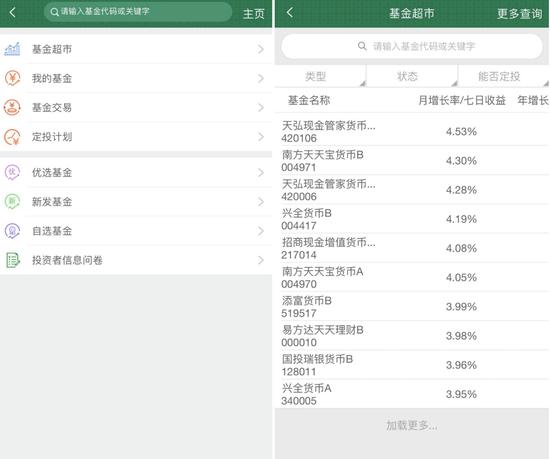
Task: Open fund 天弘现金管家货币 420106
Action: click(412, 131)
